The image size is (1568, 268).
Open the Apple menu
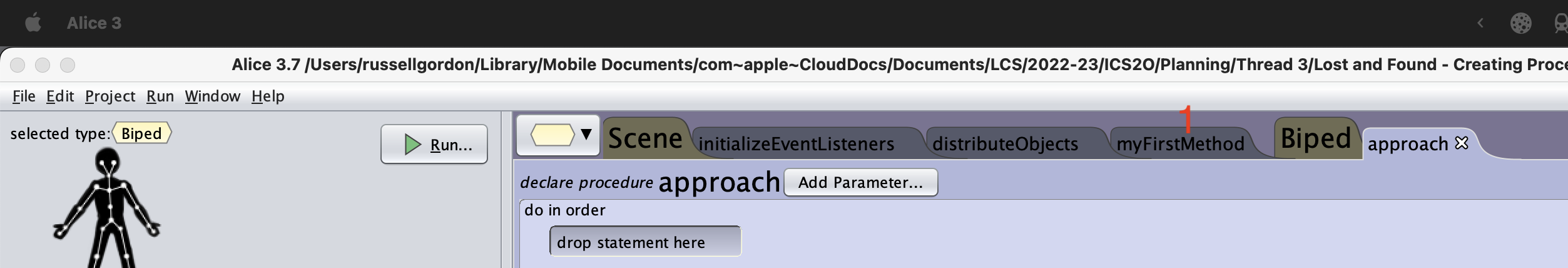click(x=33, y=23)
